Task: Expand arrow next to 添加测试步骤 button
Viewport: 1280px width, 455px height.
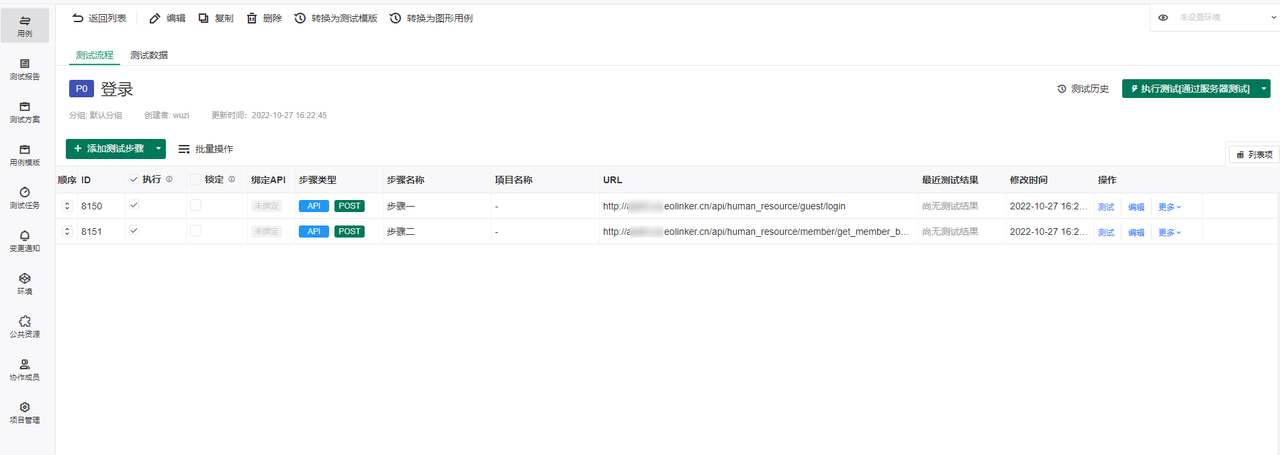Action: click(x=158, y=148)
